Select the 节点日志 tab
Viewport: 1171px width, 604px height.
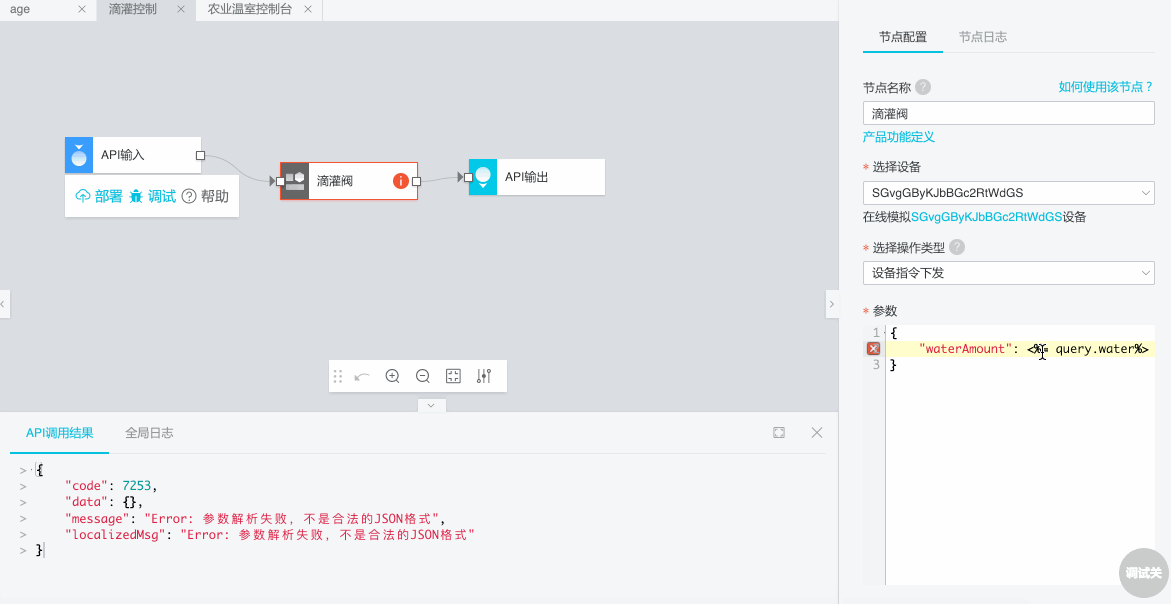983,37
